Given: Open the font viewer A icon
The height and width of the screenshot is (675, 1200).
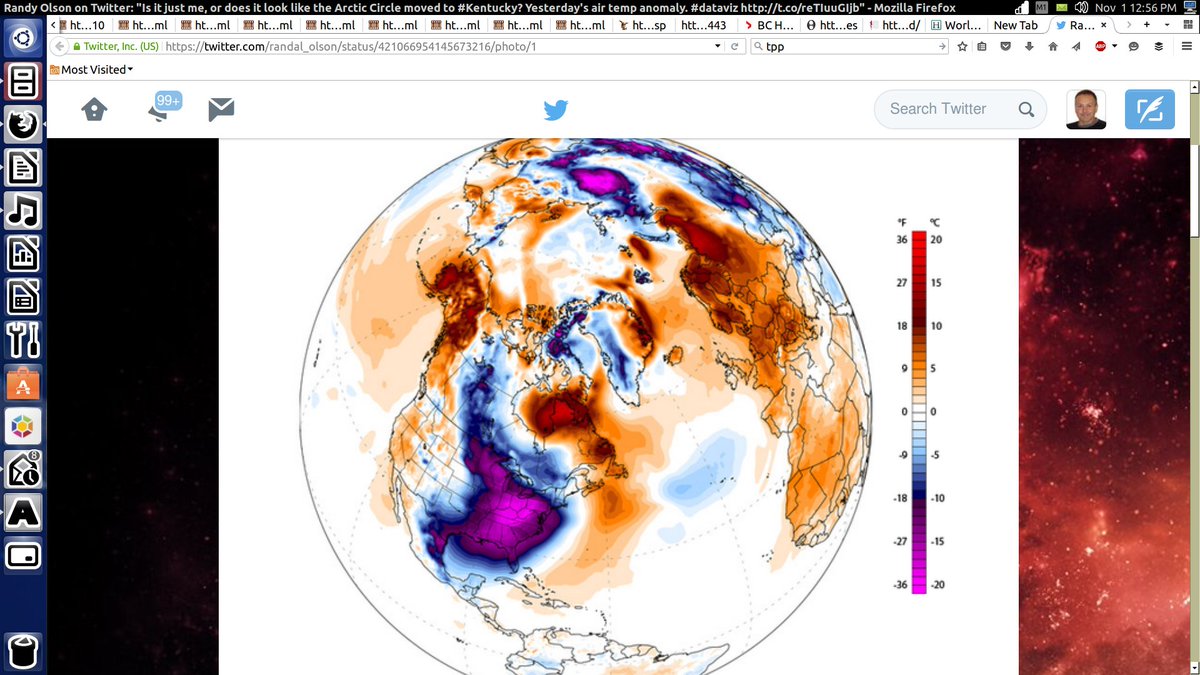Looking at the screenshot, I should coord(23,512).
